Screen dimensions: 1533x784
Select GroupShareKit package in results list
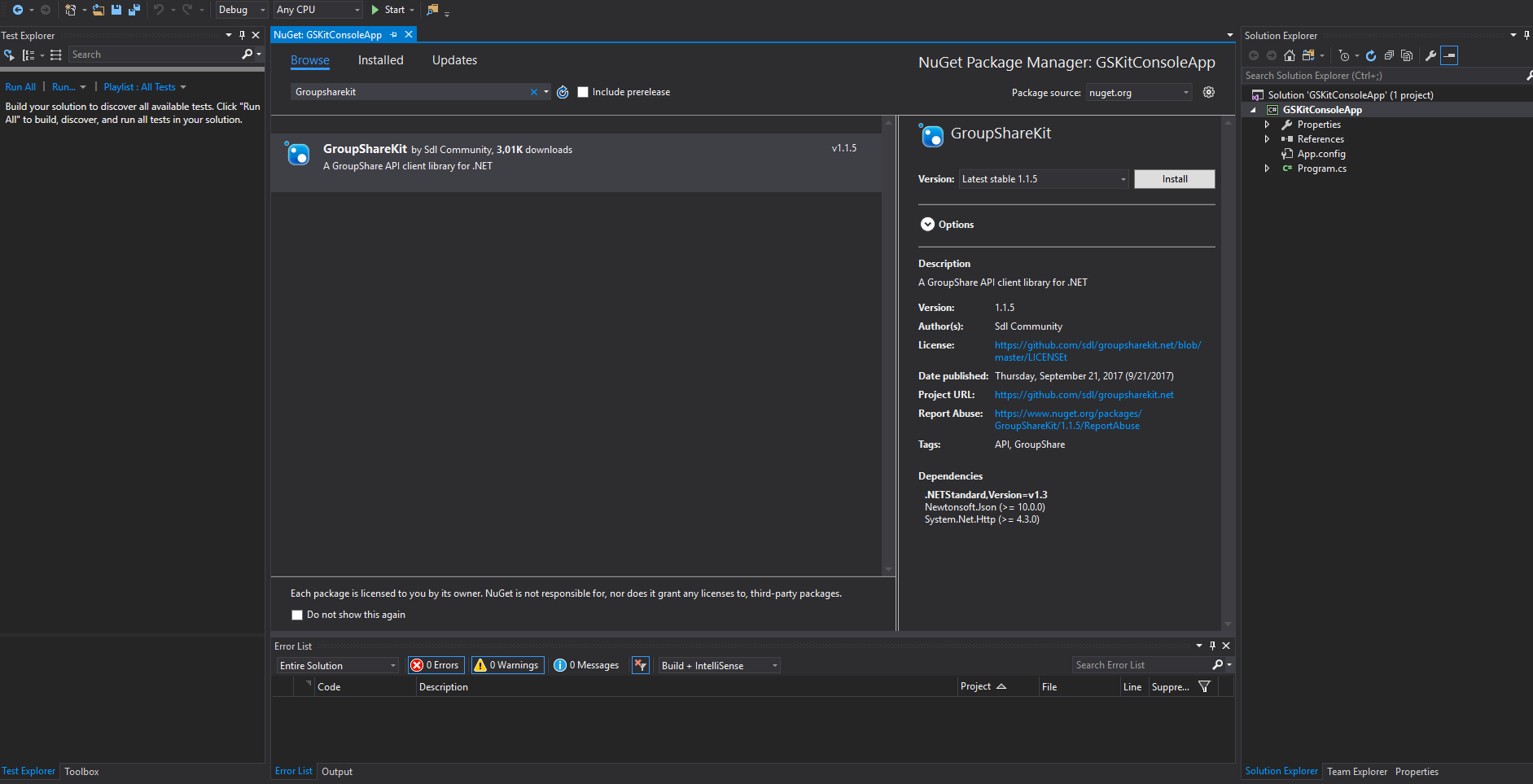click(x=576, y=162)
